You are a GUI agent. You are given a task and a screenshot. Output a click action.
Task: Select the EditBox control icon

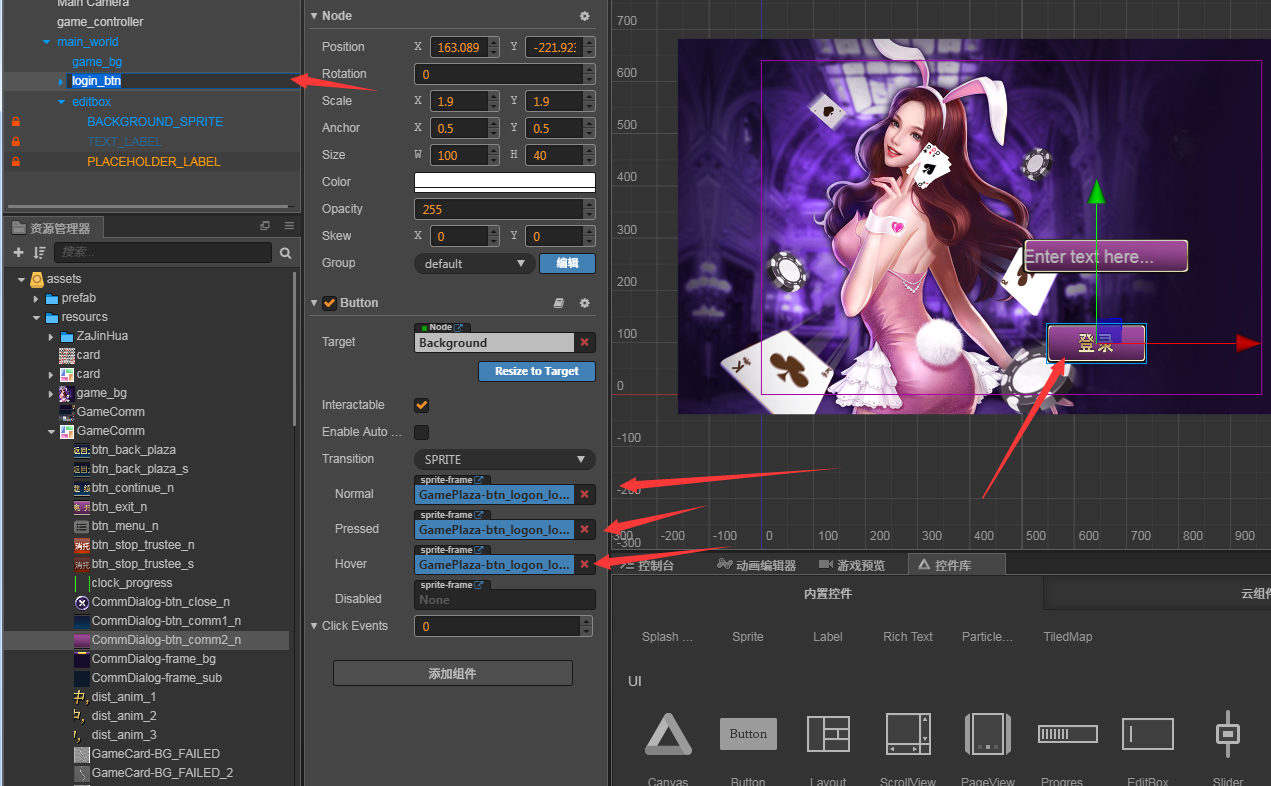click(x=1148, y=734)
